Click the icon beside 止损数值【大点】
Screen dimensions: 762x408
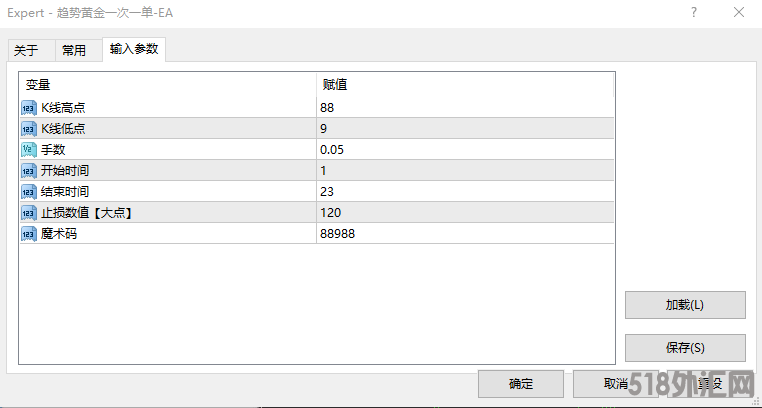click(29, 213)
